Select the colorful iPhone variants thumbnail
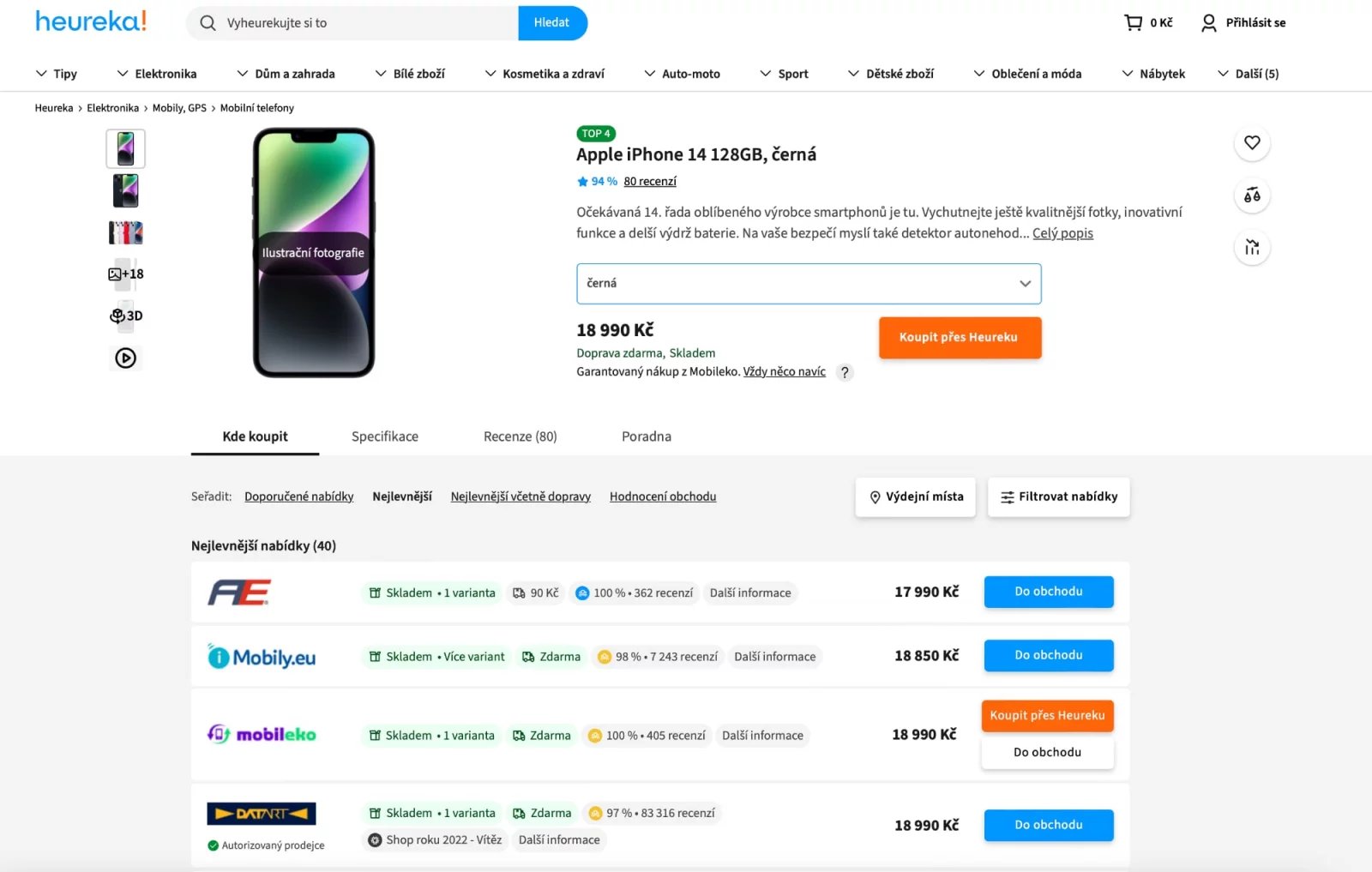Viewport: 1372px width, 872px height. coord(125,232)
